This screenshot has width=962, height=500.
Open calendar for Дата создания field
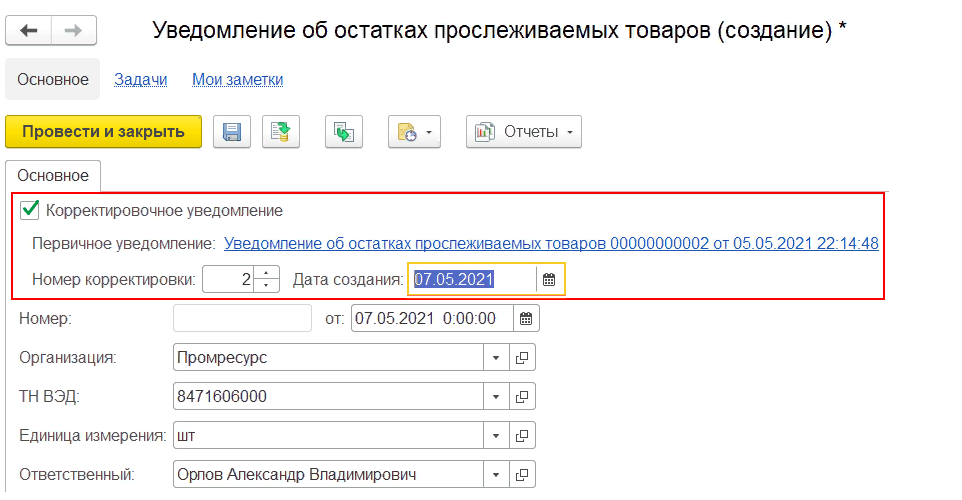coord(549,280)
